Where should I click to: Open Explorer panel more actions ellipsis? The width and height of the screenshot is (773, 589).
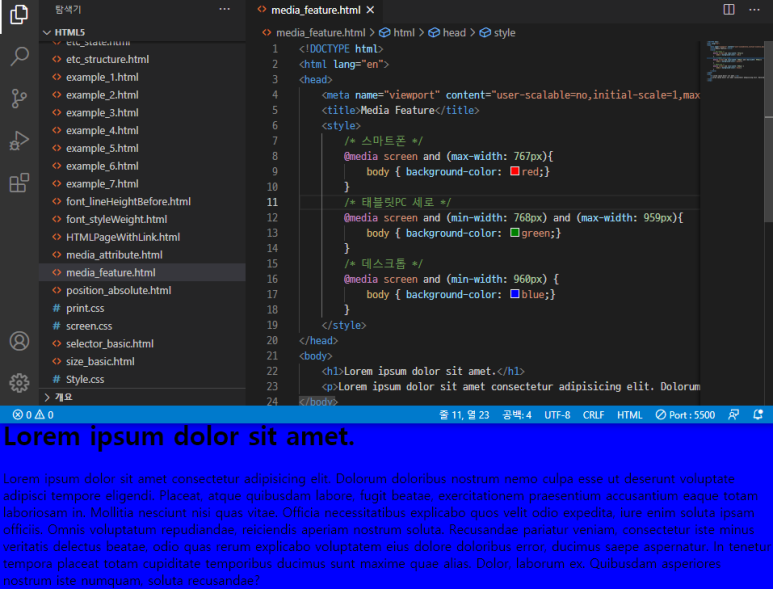[224, 9]
